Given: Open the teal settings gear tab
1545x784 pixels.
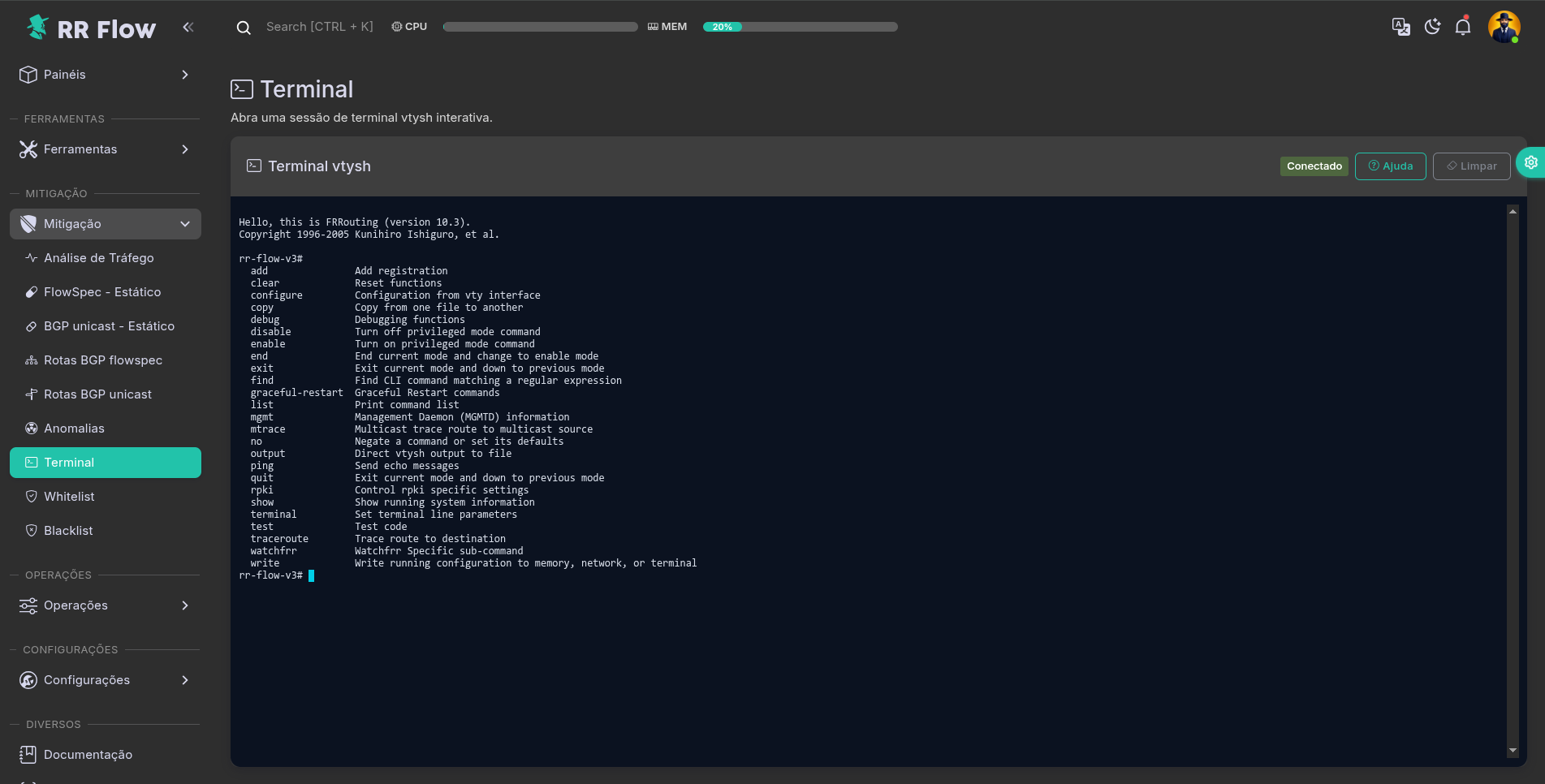Looking at the screenshot, I should click(x=1530, y=162).
